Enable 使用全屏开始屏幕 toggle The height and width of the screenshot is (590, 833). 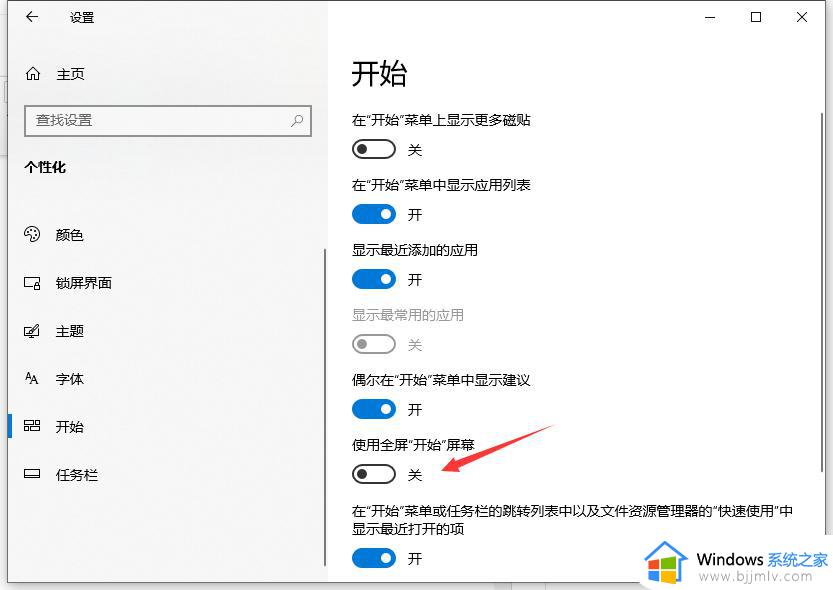coord(373,474)
